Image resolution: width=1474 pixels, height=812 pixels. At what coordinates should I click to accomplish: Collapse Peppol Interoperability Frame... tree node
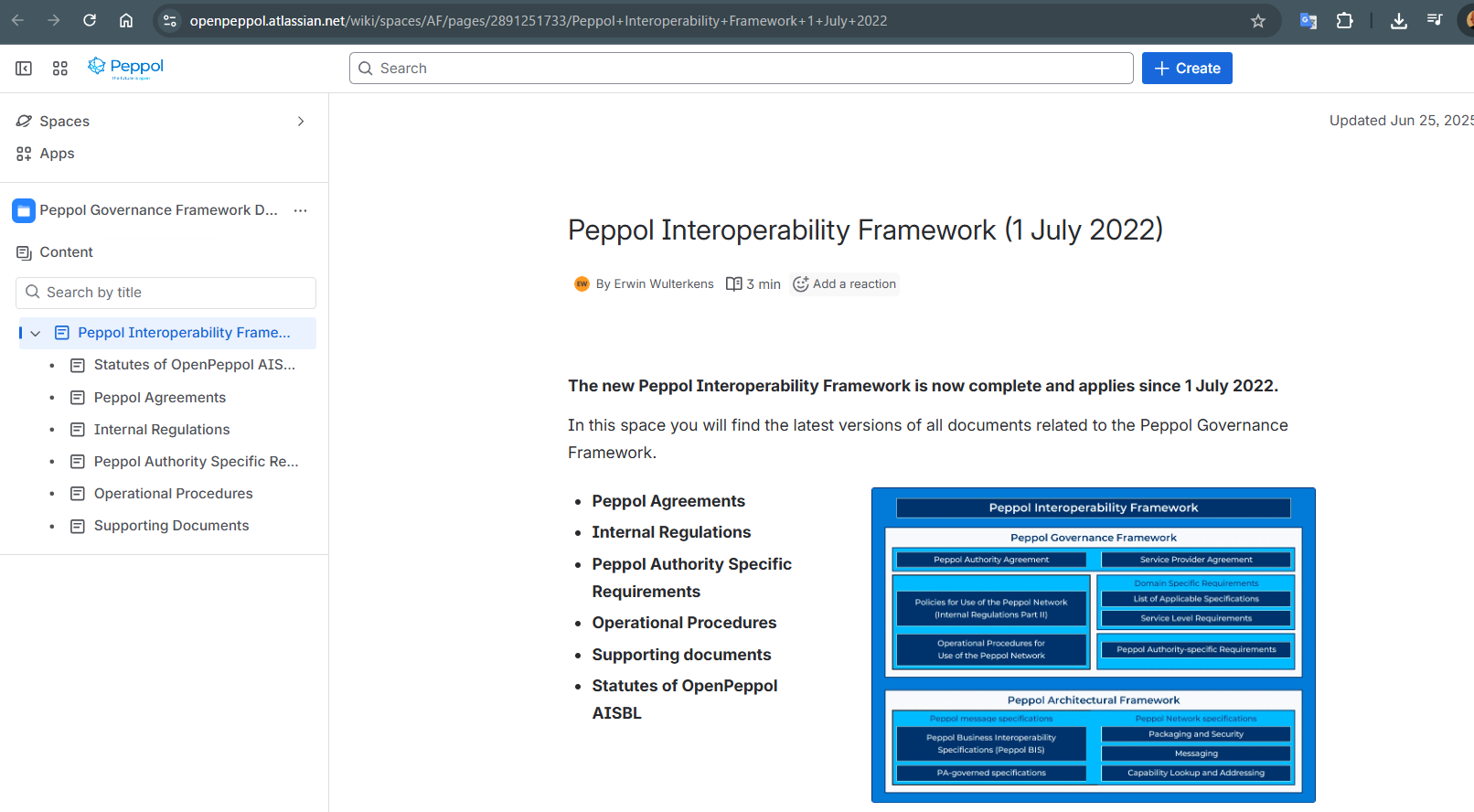pyautogui.click(x=36, y=334)
